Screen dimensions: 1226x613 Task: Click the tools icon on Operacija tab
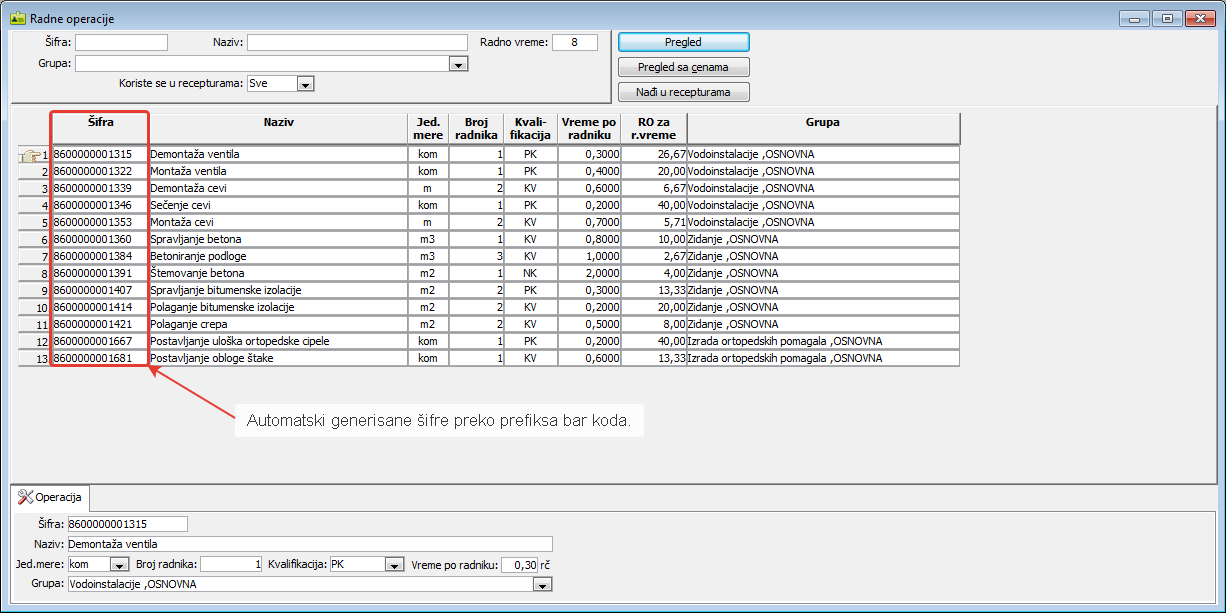[25, 497]
